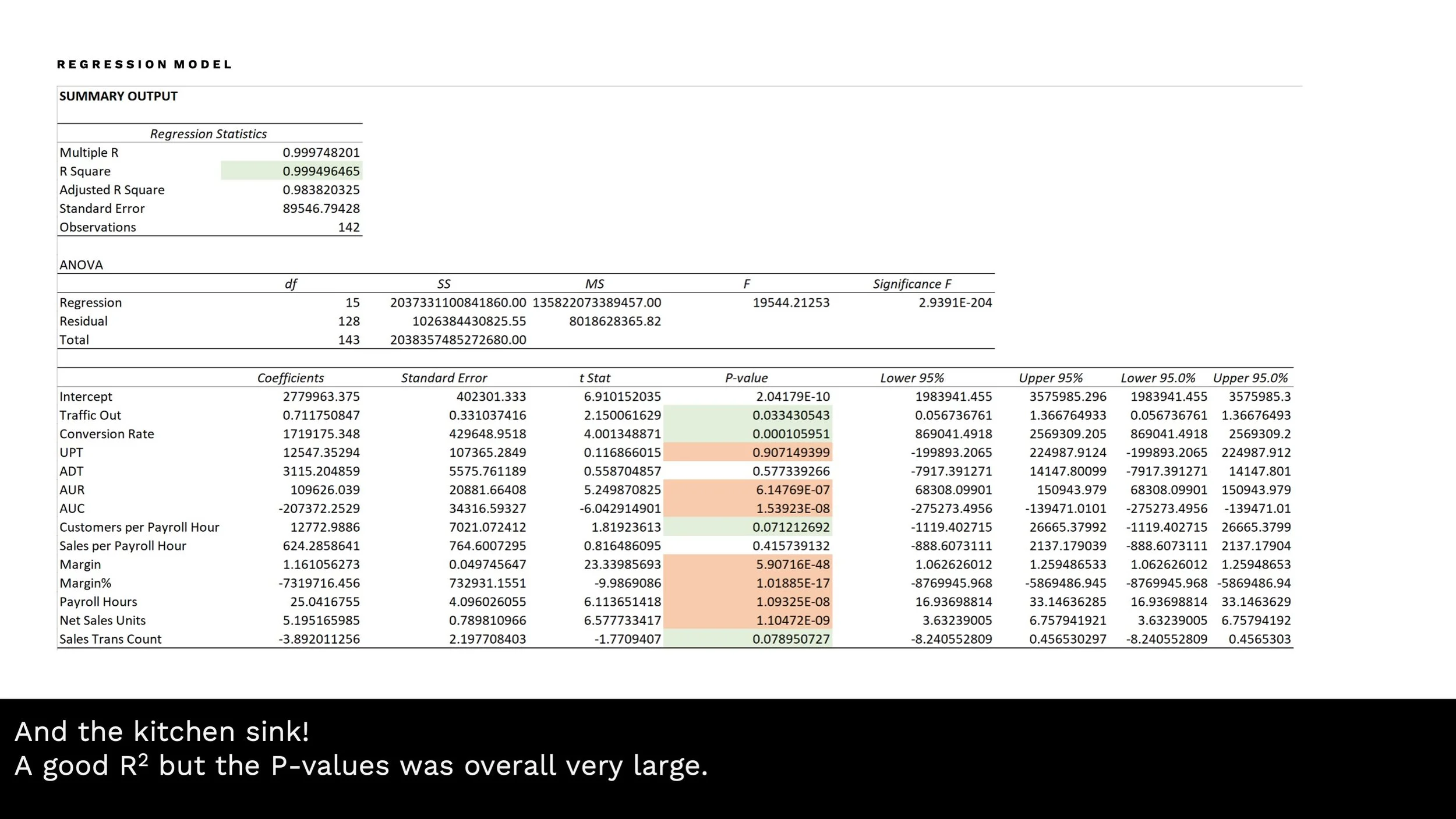
Task: Click the REGRESSION MODEL heading
Action: [x=144, y=64]
